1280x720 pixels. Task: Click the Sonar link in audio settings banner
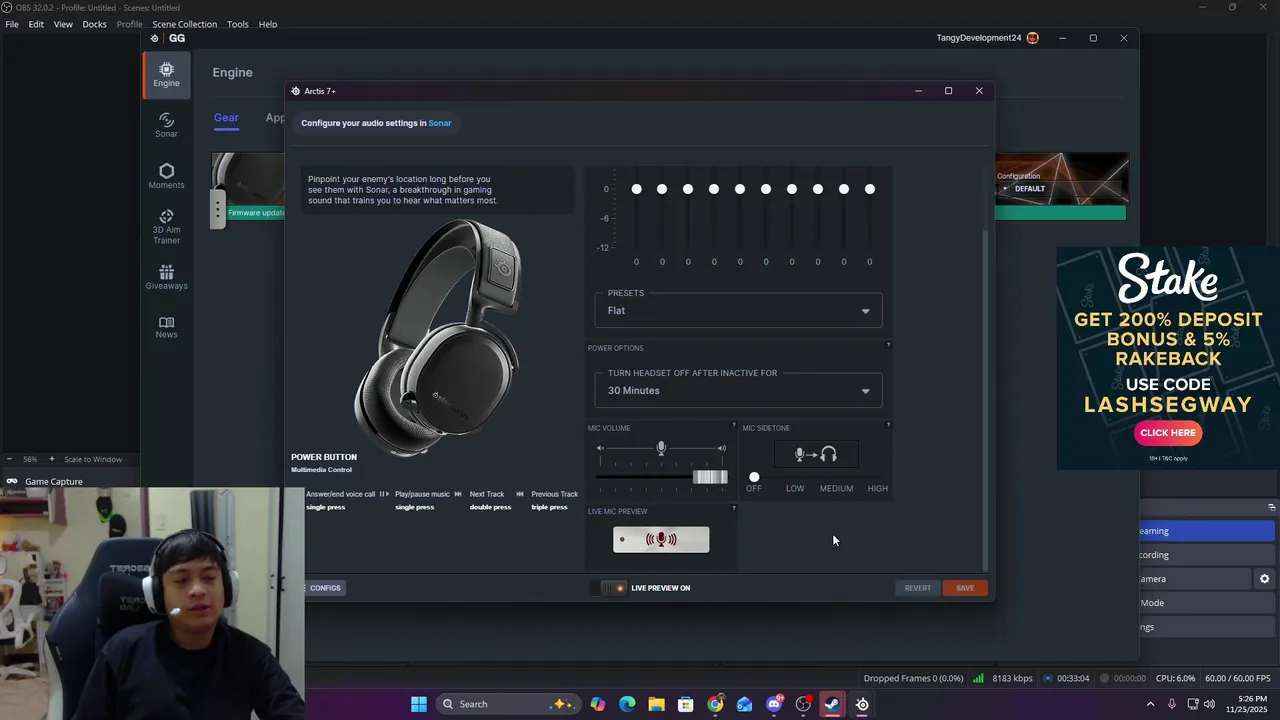pos(440,123)
